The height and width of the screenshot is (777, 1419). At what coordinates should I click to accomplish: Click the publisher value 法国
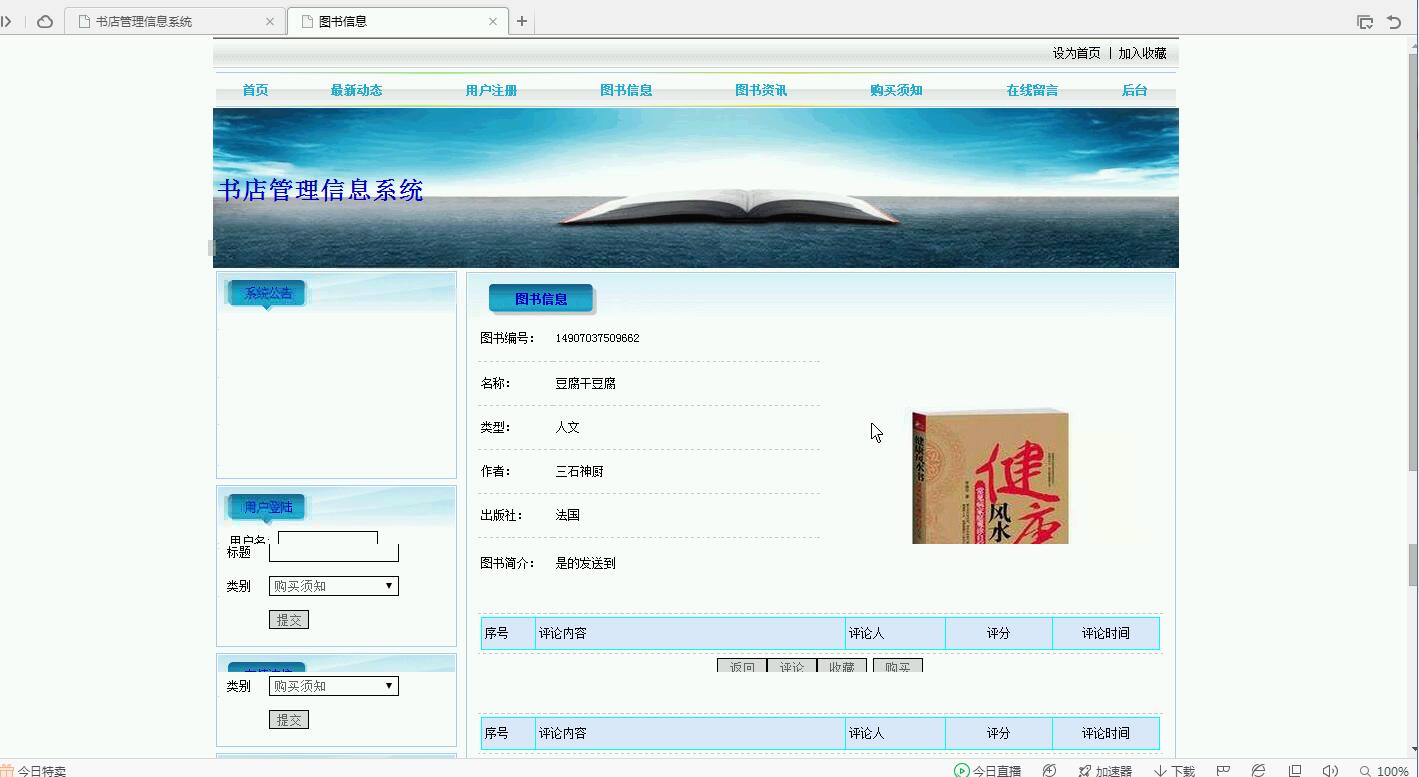pos(567,515)
